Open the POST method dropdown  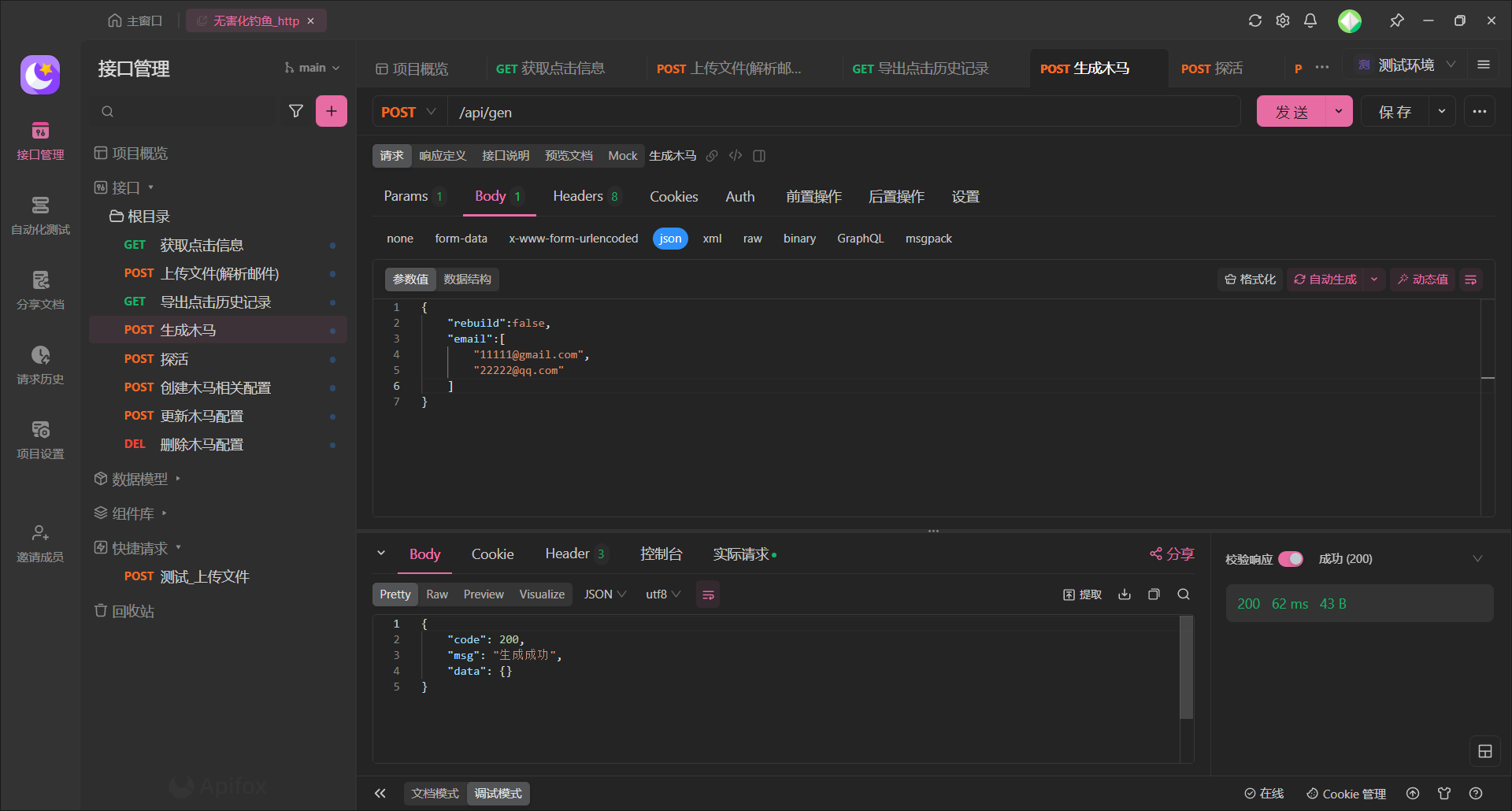409,112
